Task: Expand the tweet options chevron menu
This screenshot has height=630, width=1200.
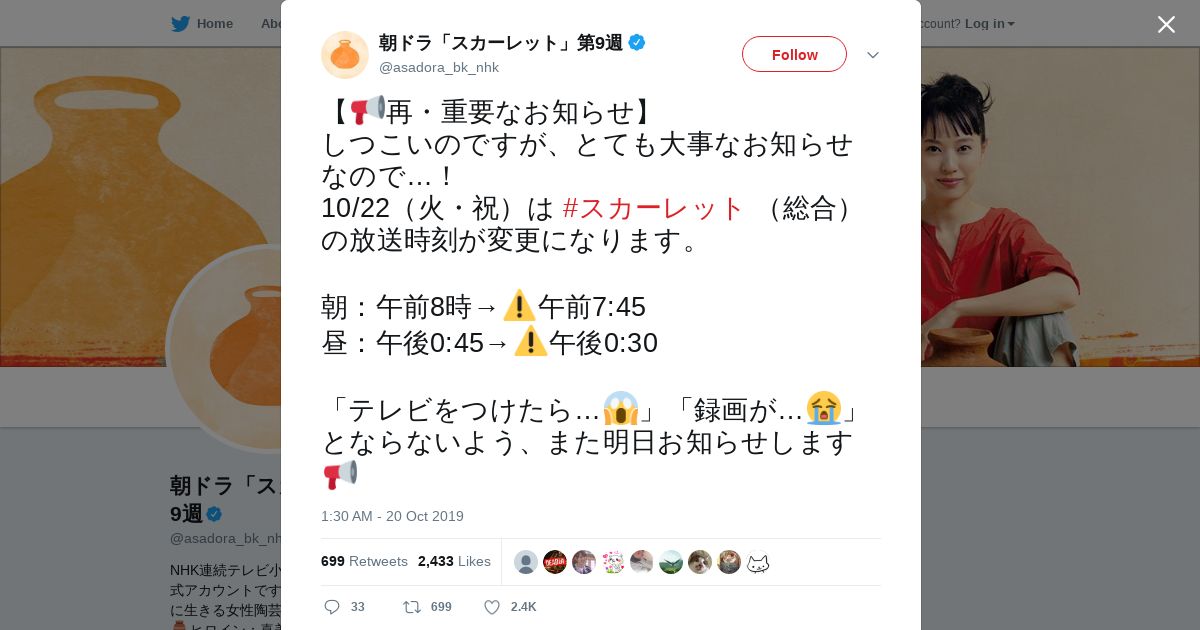Action: pyautogui.click(x=873, y=55)
